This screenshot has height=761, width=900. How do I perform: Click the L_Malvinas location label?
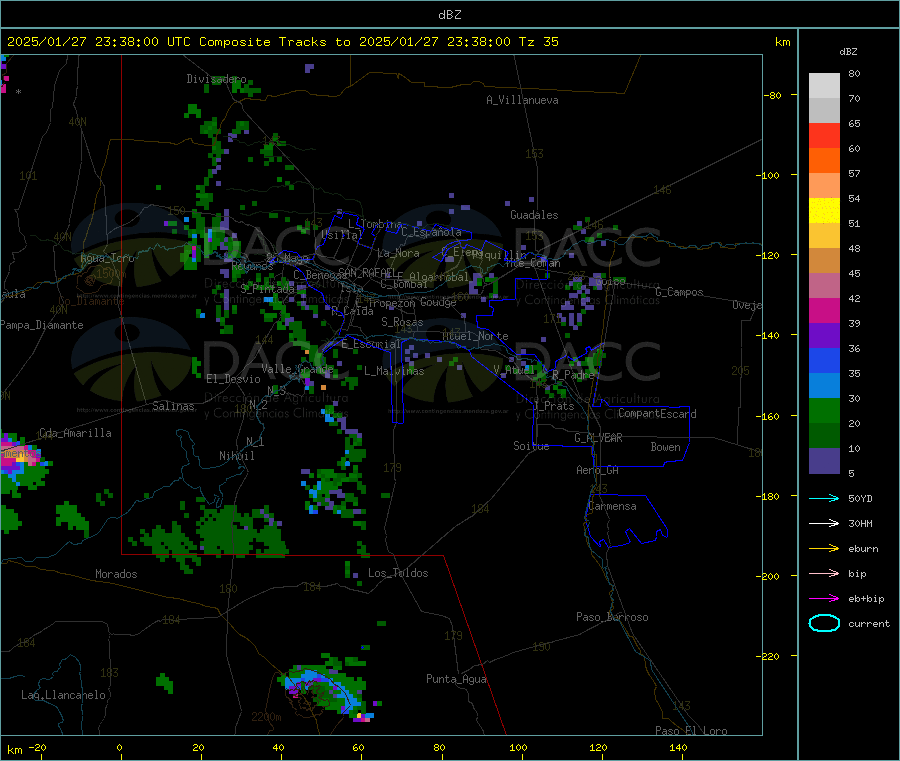pyautogui.click(x=394, y=371)
